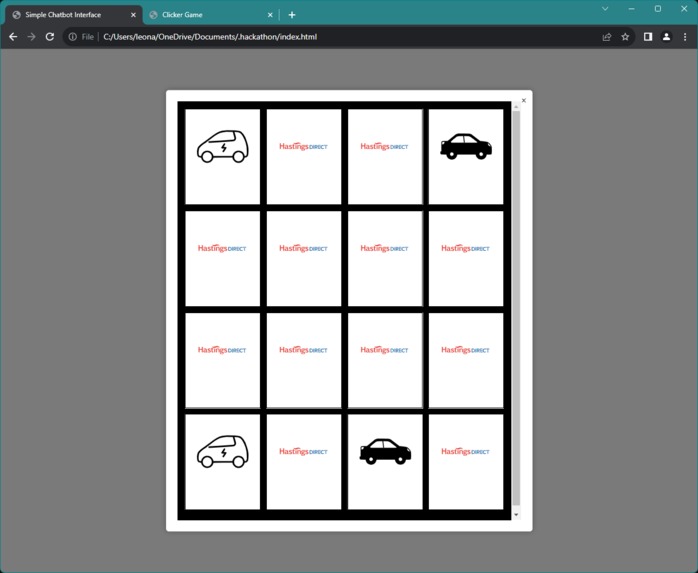Click the popup scrollbar down arrow
This screenshot has width=698, height=573.
coord(516,515)
